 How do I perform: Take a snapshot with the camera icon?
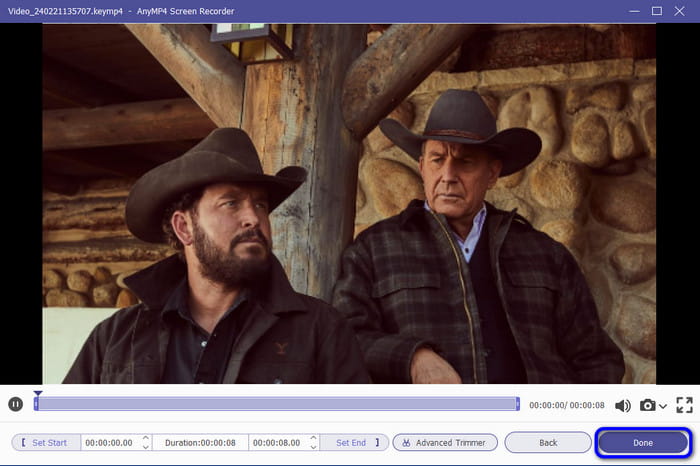pyautogui.click(x=648, y=405)
